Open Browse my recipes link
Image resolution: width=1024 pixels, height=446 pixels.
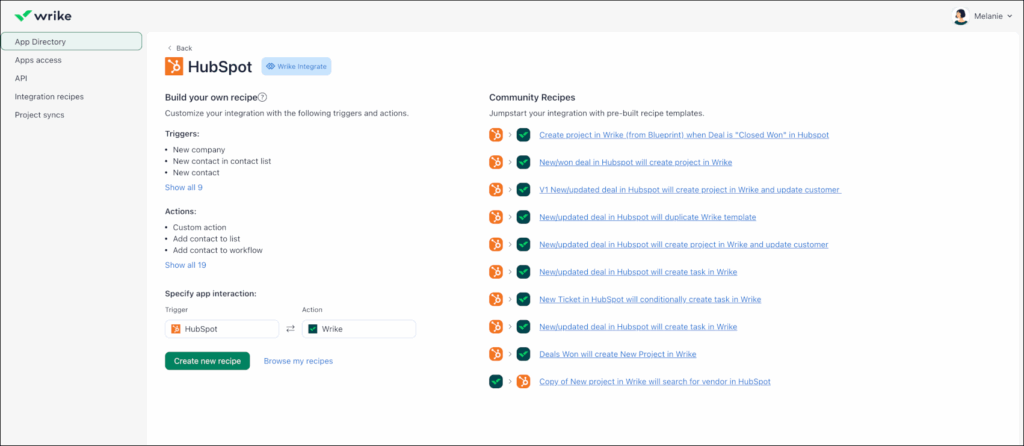click(298, 361)
